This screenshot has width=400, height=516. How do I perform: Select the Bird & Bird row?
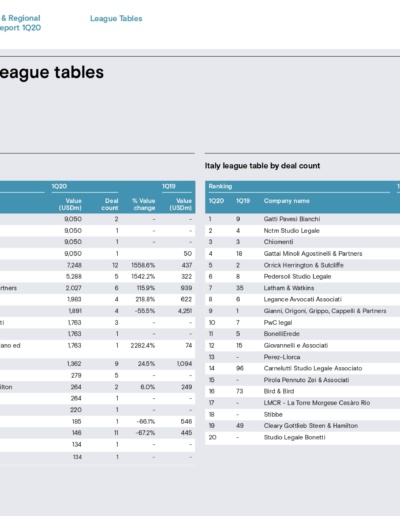coord(303,391)
